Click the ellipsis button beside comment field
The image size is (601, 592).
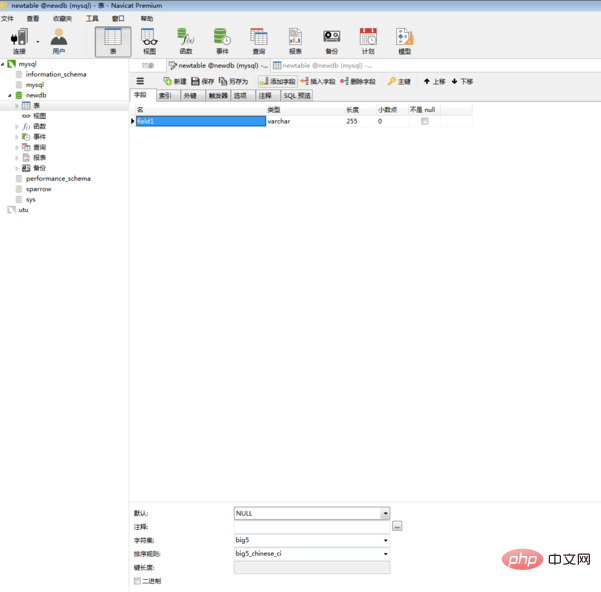397,526
